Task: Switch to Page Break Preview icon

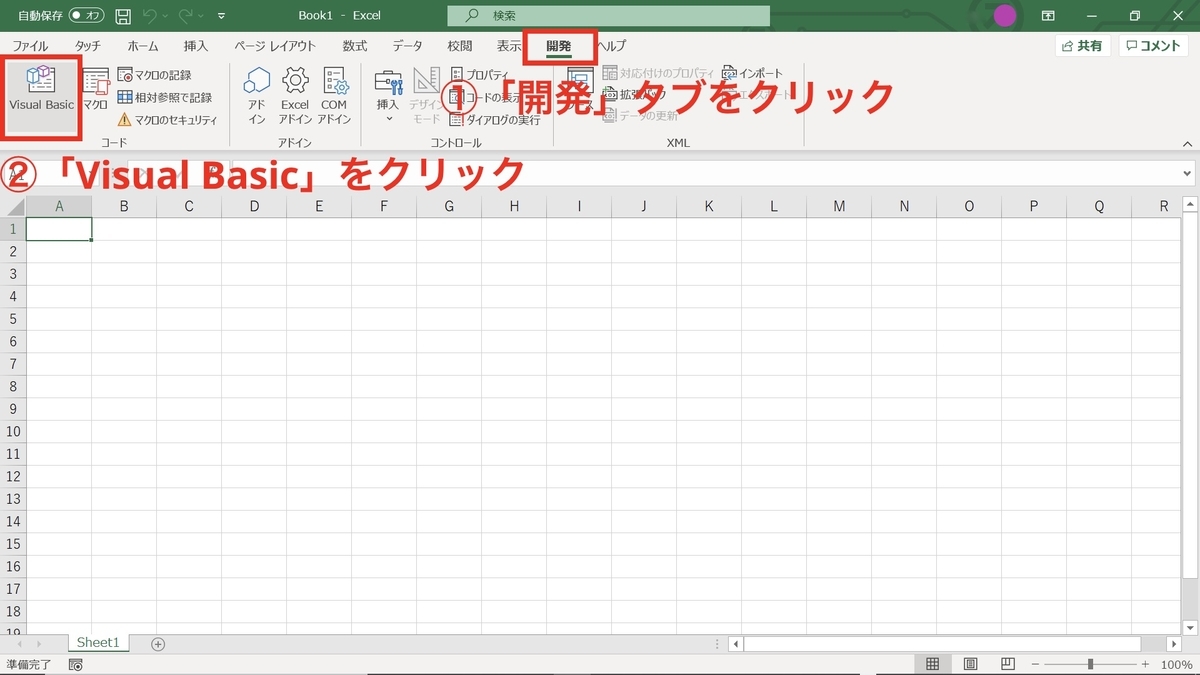Action: [x=1008, y=665]
